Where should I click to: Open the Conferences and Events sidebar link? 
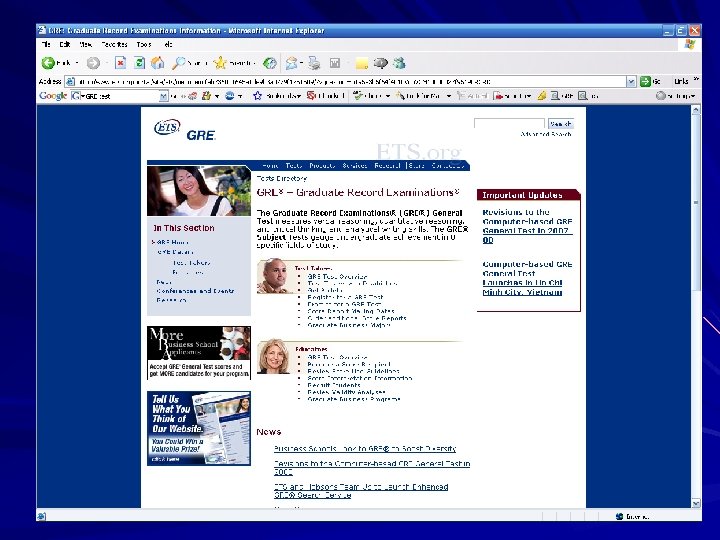(195, 291)
